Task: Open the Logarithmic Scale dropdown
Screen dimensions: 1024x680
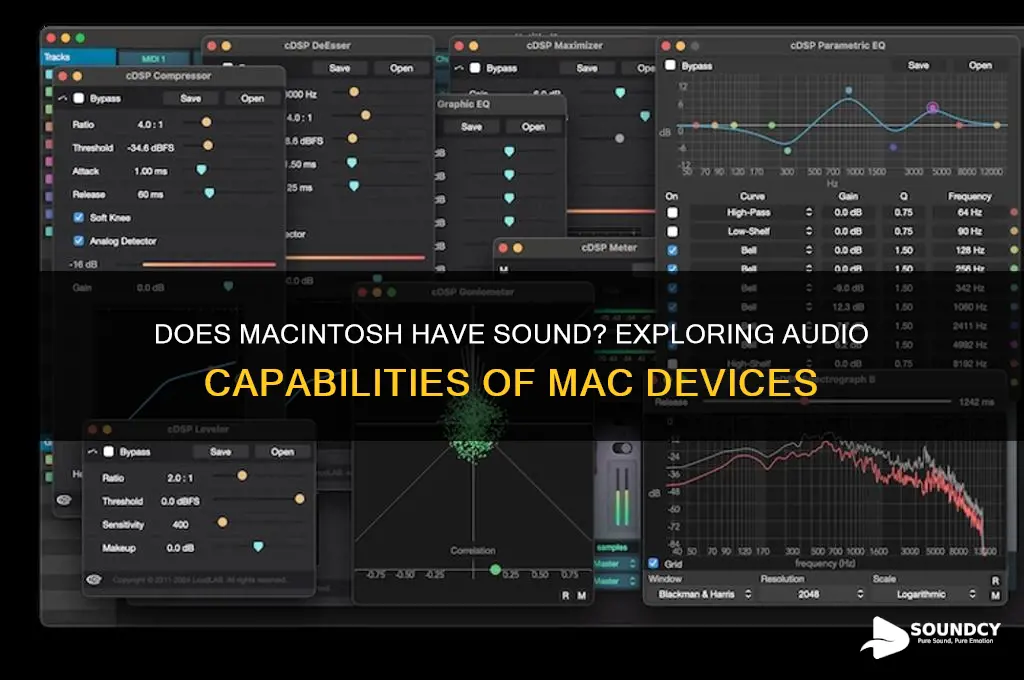Action: point(926,594)
